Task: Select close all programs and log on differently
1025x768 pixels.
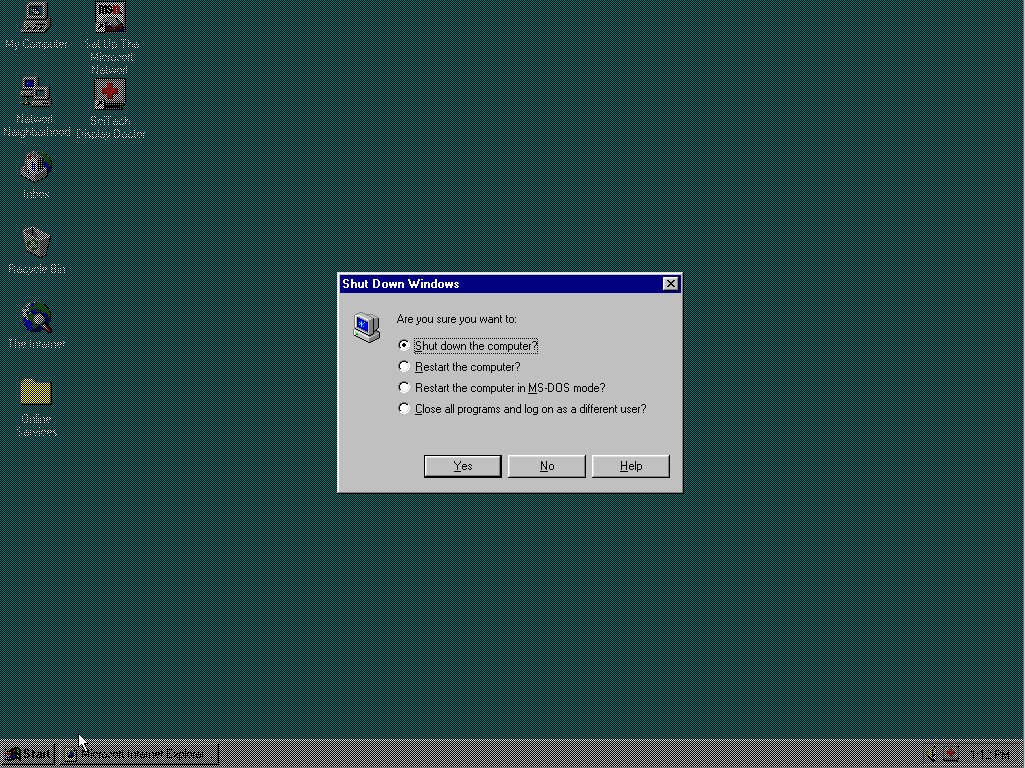Action: click(x=404, y=408)
